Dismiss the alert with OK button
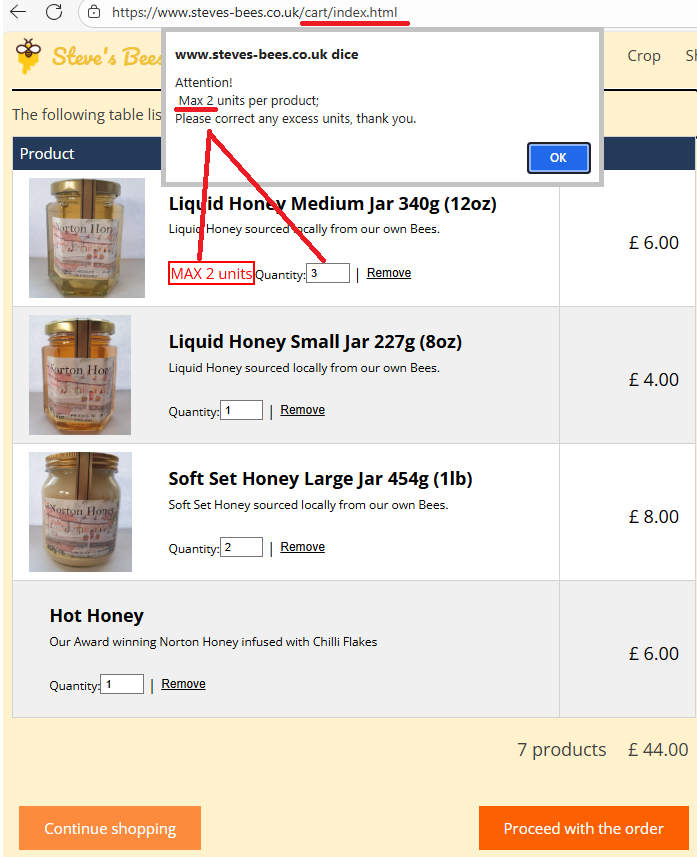Viewport: 697px width, 857px height. click(x=558, y=158)
